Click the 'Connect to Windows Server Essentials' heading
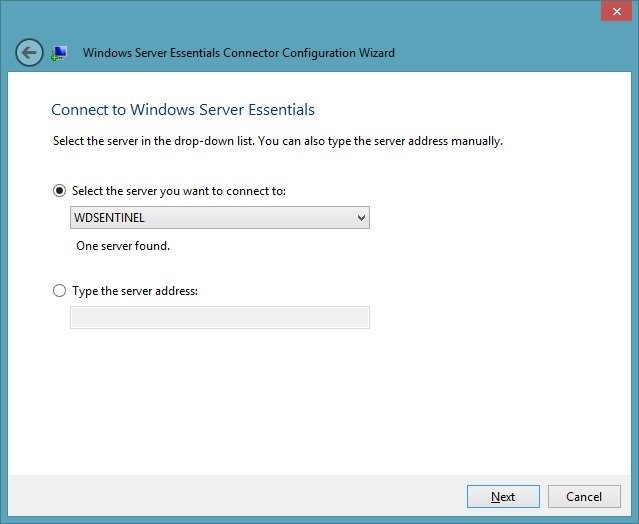 tap(183, 110)
